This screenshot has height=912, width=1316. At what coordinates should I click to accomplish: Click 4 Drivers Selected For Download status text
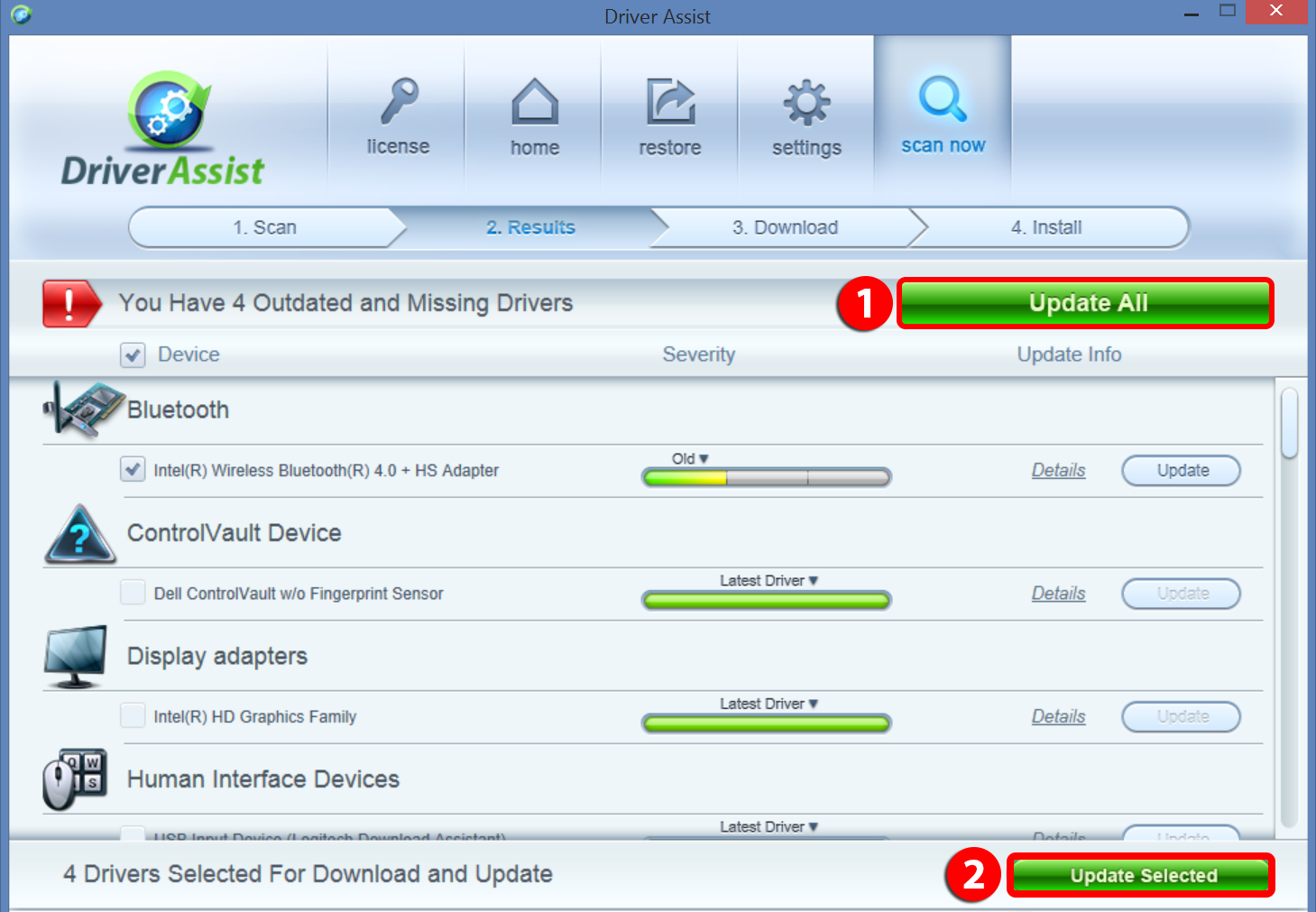(x=308, y=874)
